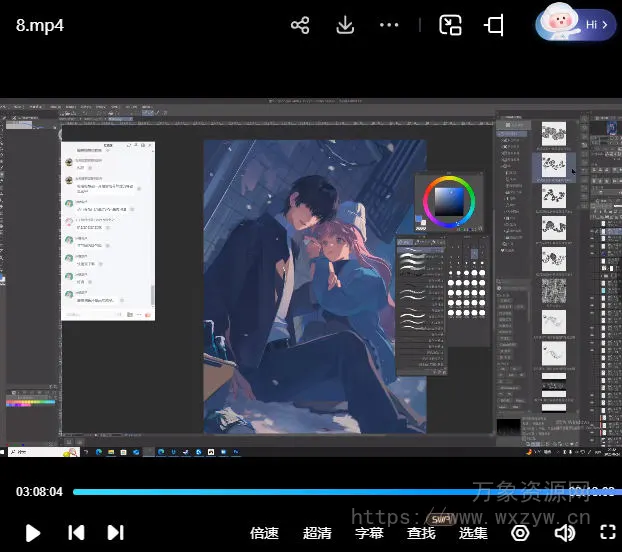Open the 超清 quality selector

tap(317, 533)
